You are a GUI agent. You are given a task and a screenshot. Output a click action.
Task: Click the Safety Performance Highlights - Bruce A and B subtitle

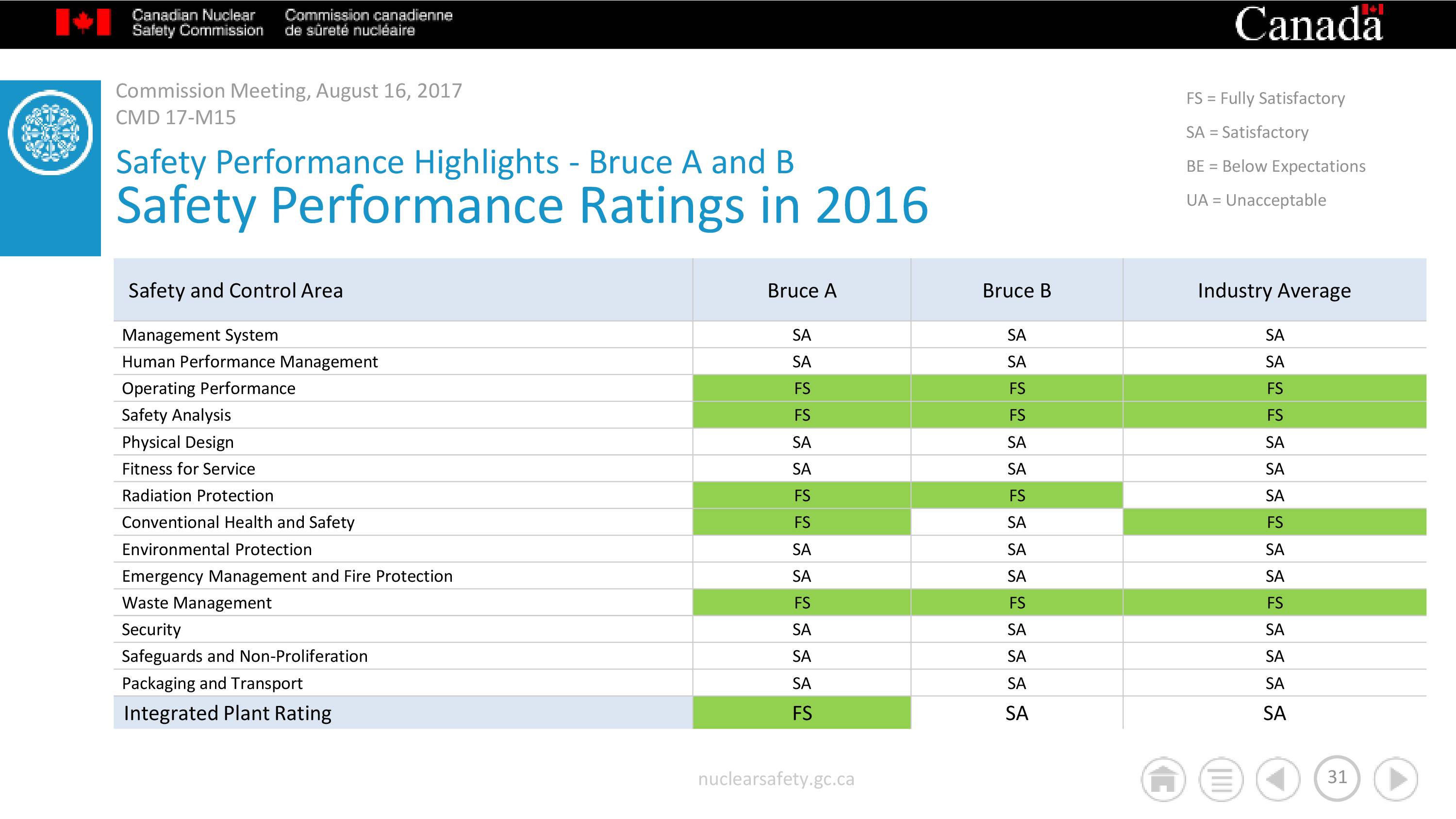(455, 162)
